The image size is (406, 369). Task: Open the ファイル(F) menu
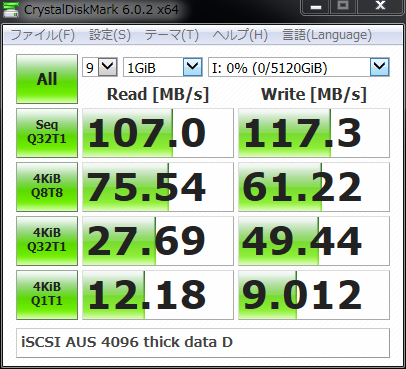[x=43, y=35]
